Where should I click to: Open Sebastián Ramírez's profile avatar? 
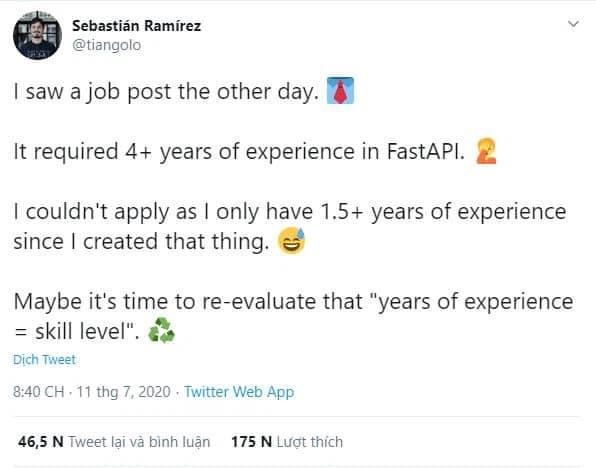point(37,35)
